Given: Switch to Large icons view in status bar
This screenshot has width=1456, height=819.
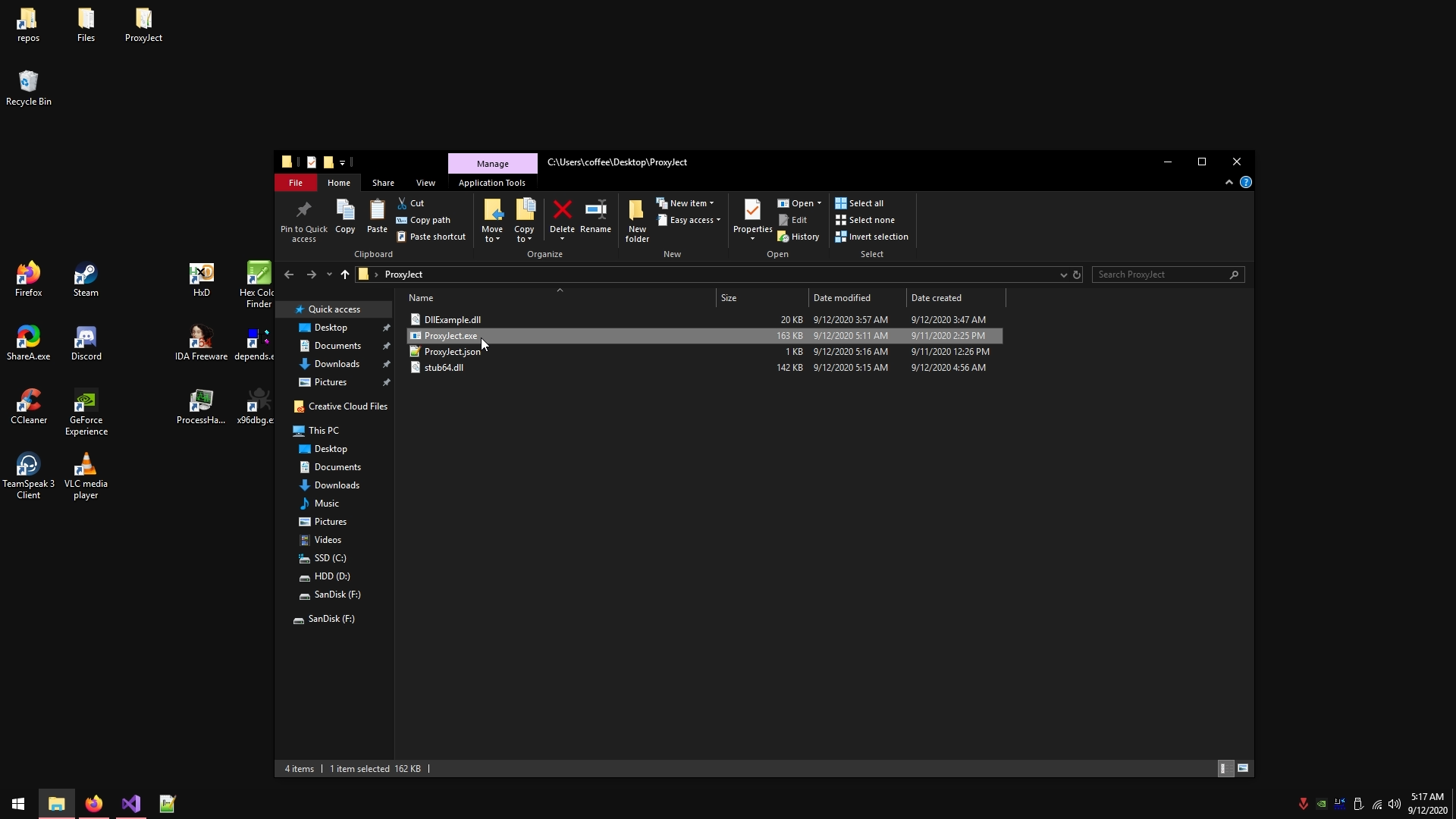Looking at the screenshot, I should click(1243, 768).
